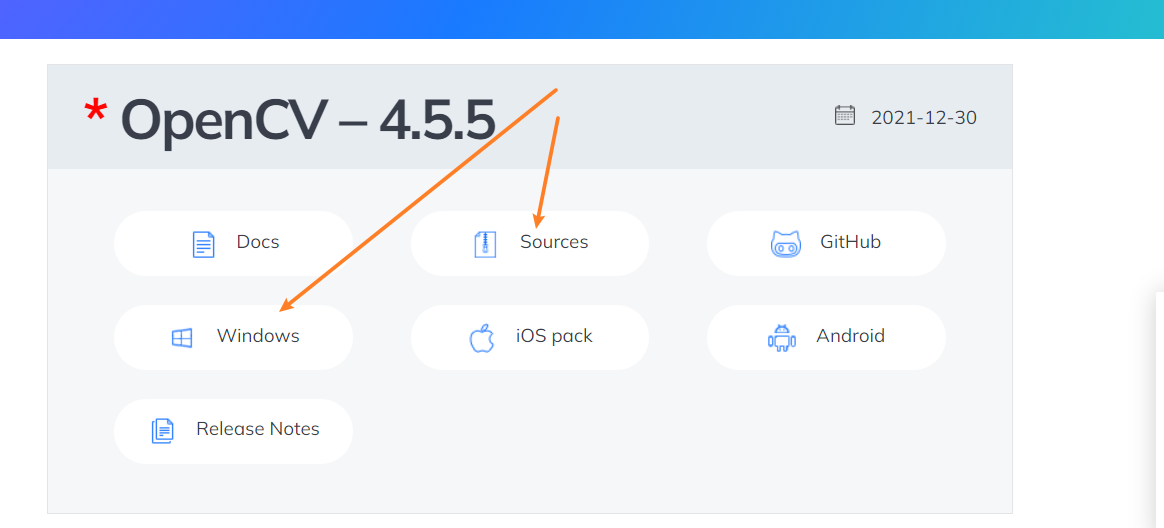Viewport: 1164px width, 528px height.
Task: Download the Windows build
Action: click(x=233, y=337)
